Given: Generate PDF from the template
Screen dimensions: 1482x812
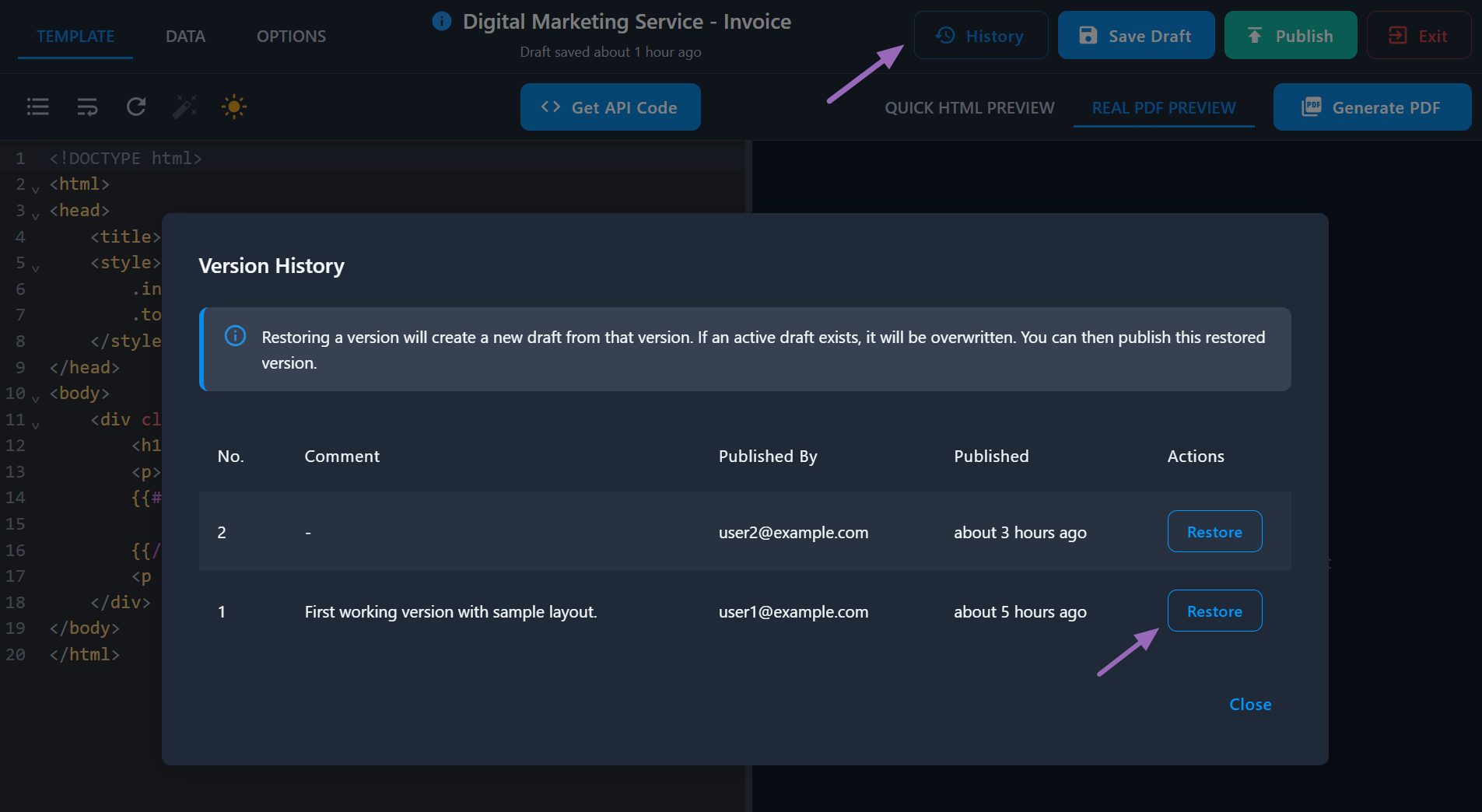Looking at the screenshot, I should tap(1372, 107).
